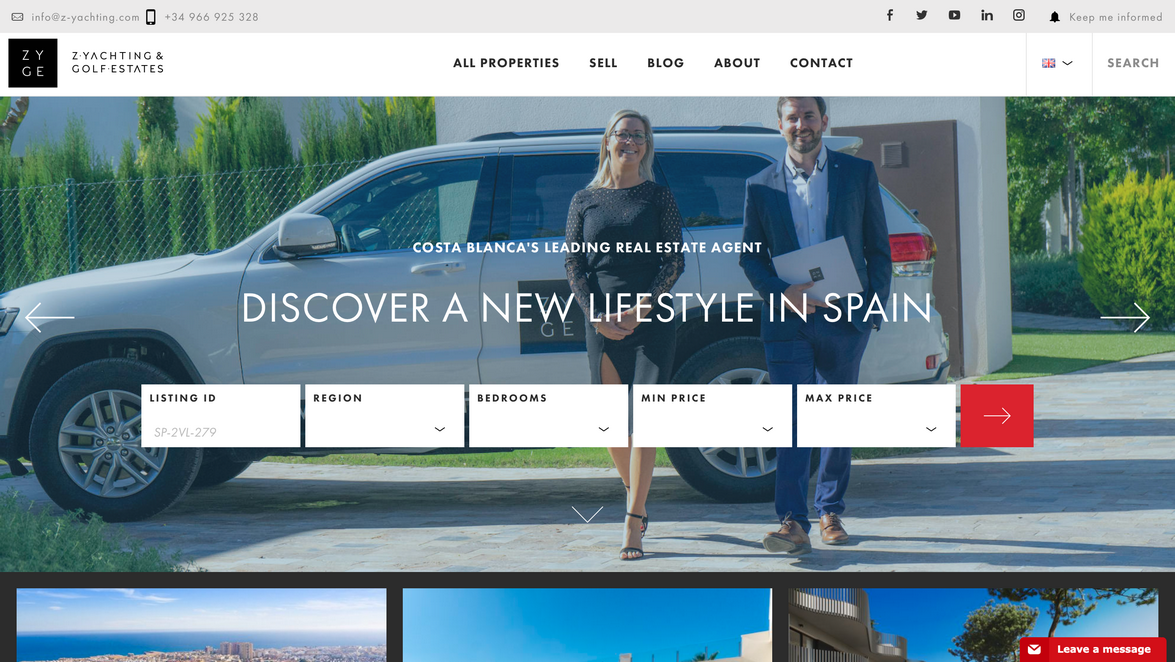Open the All Properties menu item
This screenshot has height=662, width=1175.
tap(506, 63)
